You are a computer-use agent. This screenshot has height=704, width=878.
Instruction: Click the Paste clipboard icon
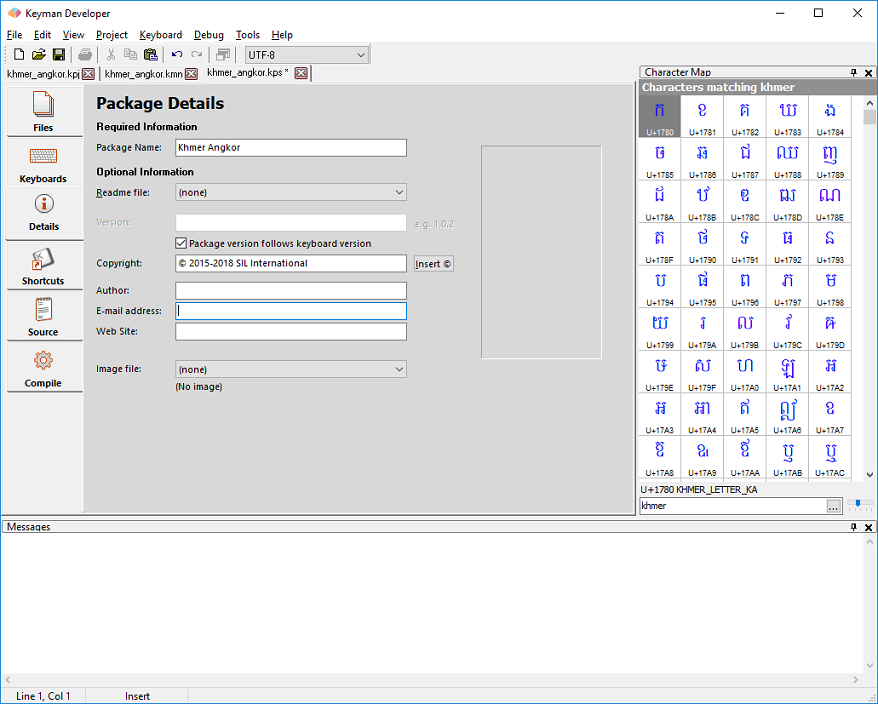coord(151,54)
